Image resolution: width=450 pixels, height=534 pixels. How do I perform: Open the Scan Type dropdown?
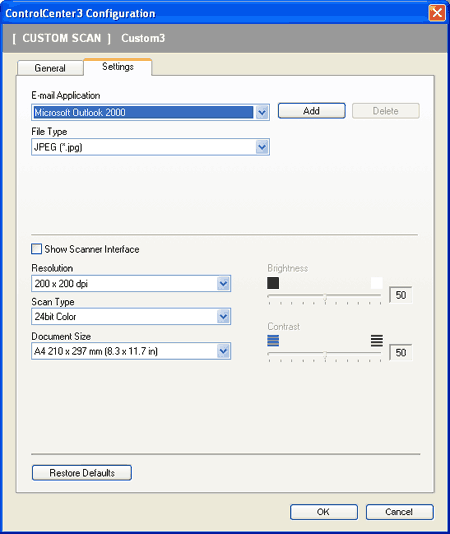131,316
